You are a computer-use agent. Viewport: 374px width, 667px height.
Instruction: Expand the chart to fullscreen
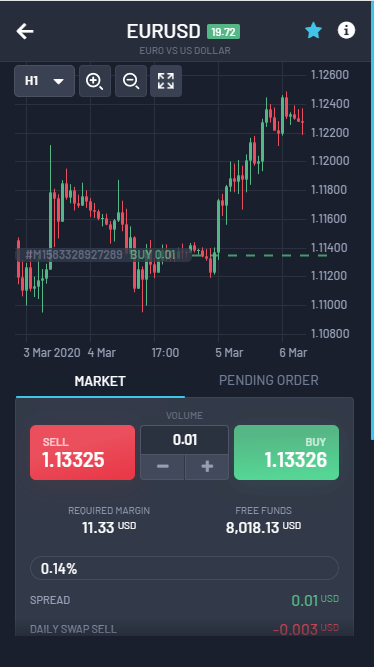pyautogui.click(x=166, y=81)
